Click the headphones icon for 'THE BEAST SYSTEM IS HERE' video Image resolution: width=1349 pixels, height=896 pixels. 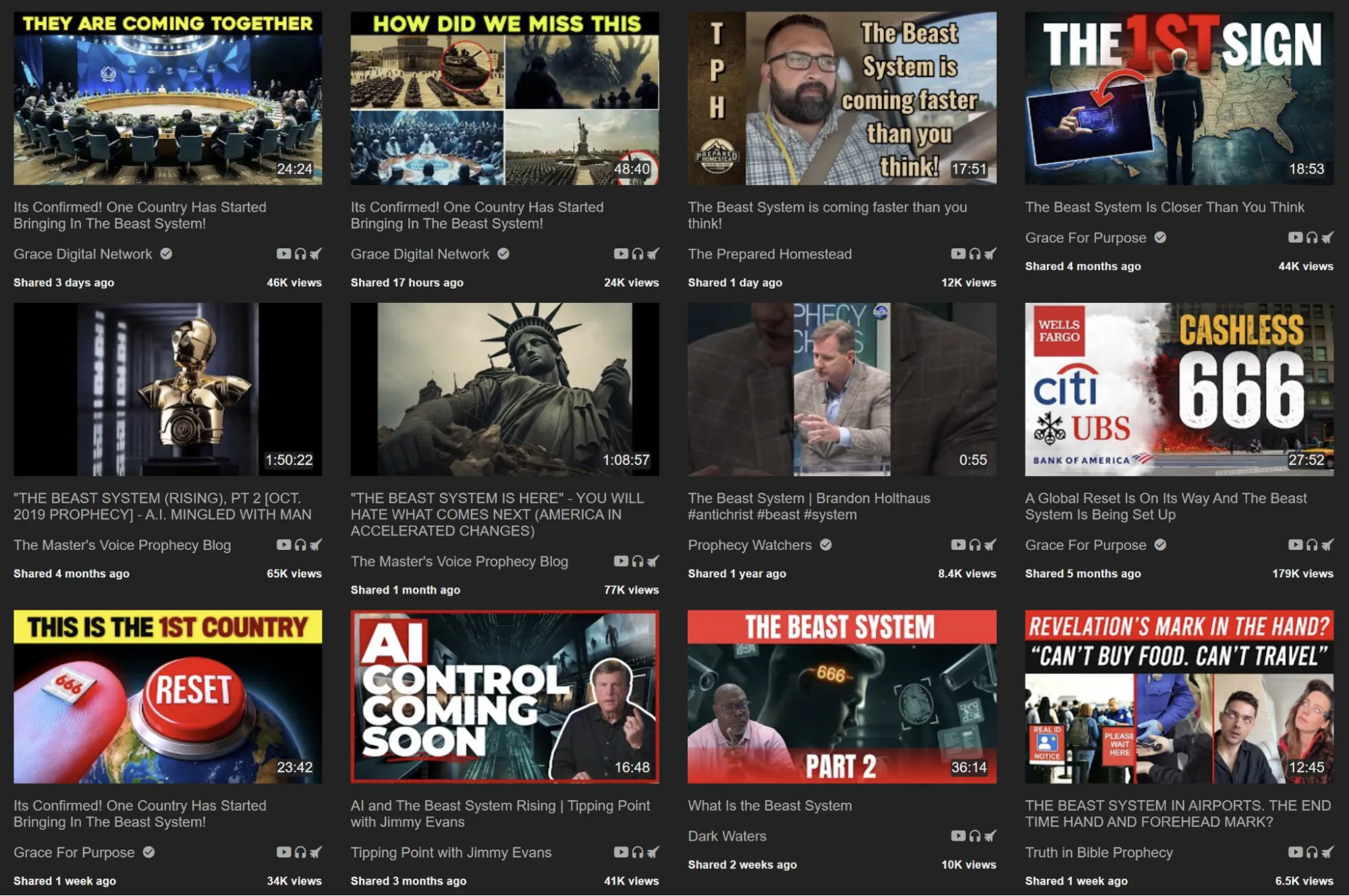coord(638,561)
